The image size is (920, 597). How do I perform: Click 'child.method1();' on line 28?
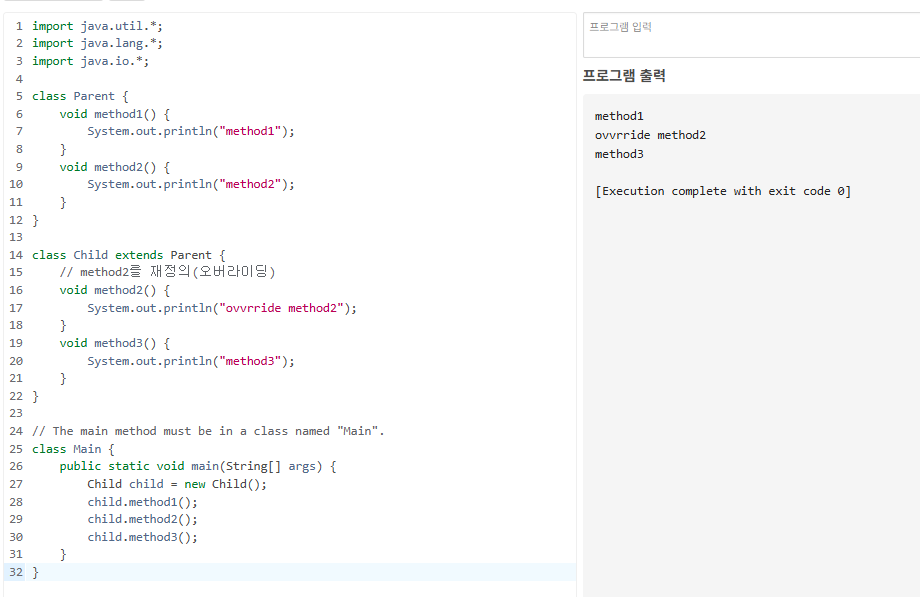point(143,502)
